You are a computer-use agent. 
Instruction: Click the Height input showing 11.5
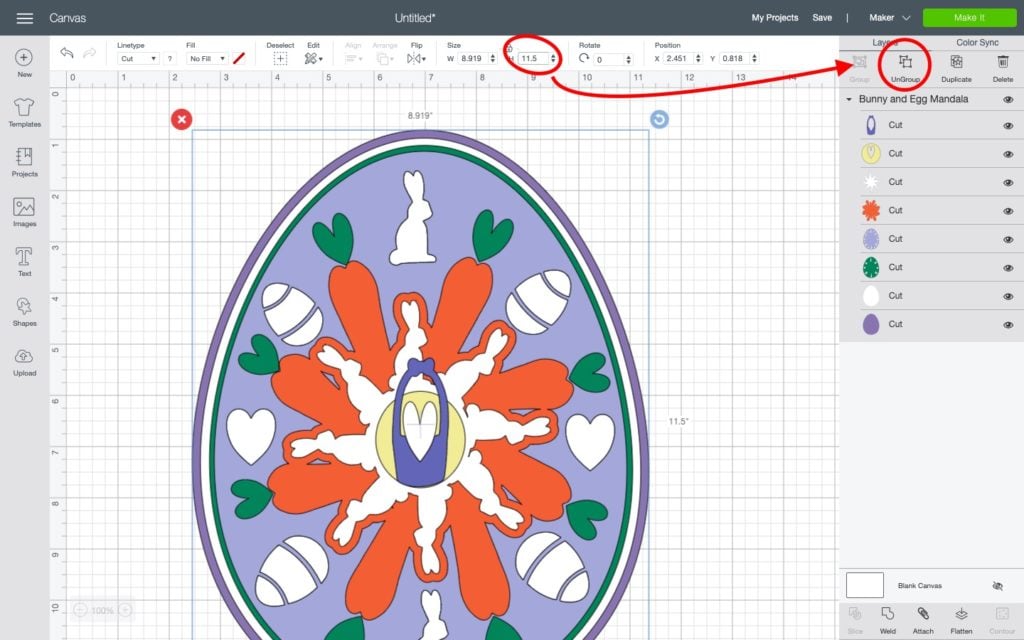(x=534, y=59)
